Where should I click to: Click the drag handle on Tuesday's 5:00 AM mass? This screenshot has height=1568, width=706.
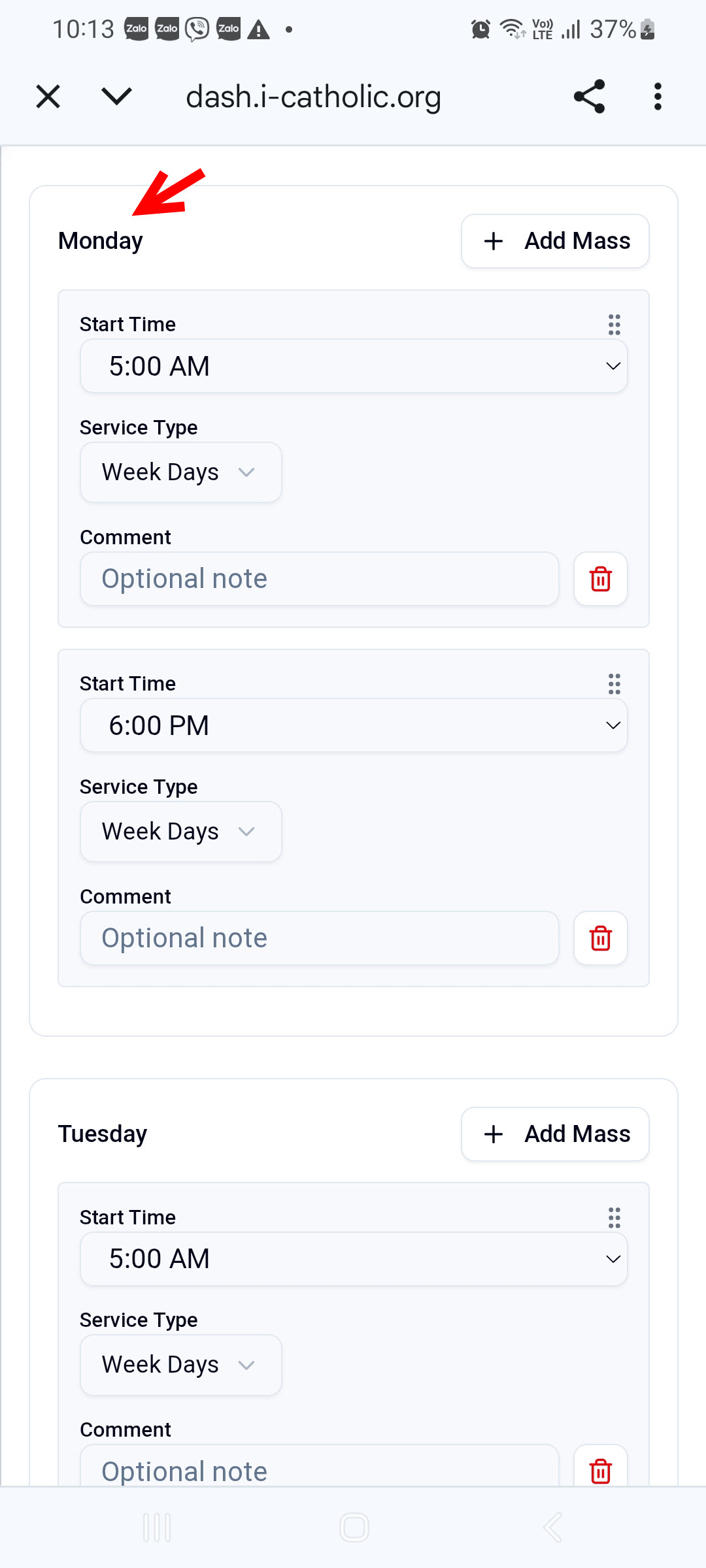614,1218
